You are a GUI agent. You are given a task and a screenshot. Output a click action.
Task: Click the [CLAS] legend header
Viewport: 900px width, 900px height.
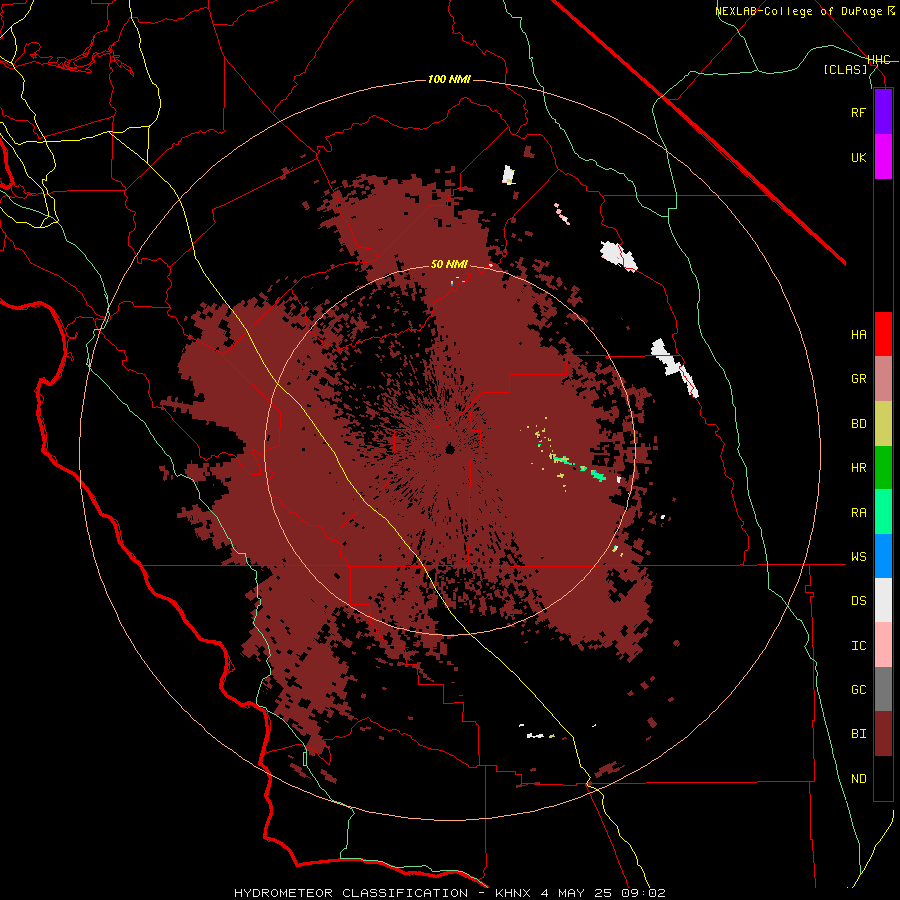pos(845,69)
